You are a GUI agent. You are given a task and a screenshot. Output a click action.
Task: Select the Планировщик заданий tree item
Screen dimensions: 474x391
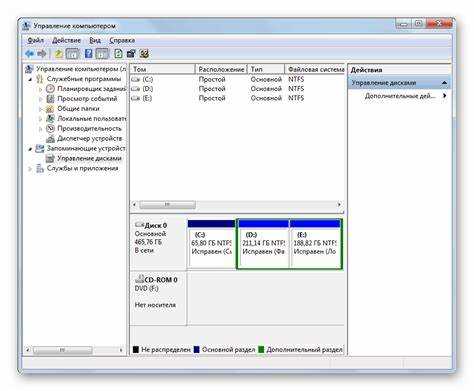pyautogui.click(x=91, y=89)
